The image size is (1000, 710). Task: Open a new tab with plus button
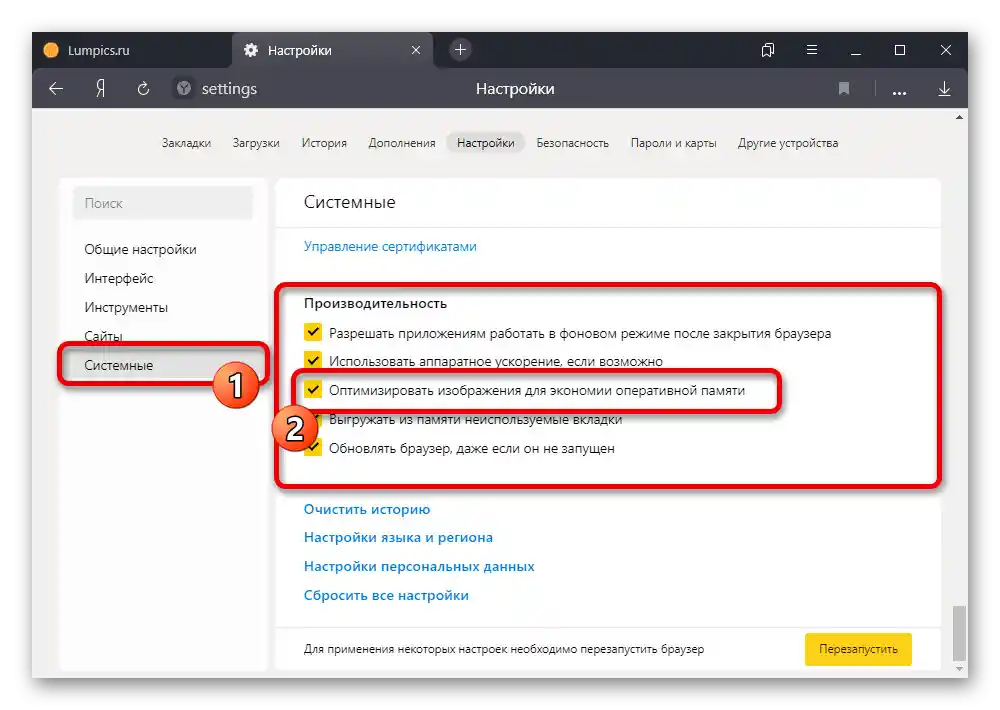point(460,50)
